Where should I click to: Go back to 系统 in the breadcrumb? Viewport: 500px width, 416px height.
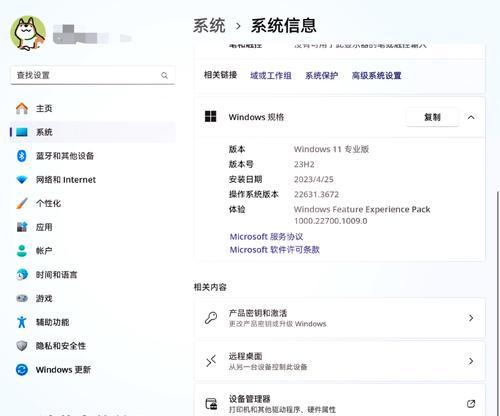pyautogui.click(x=209, y=26)
